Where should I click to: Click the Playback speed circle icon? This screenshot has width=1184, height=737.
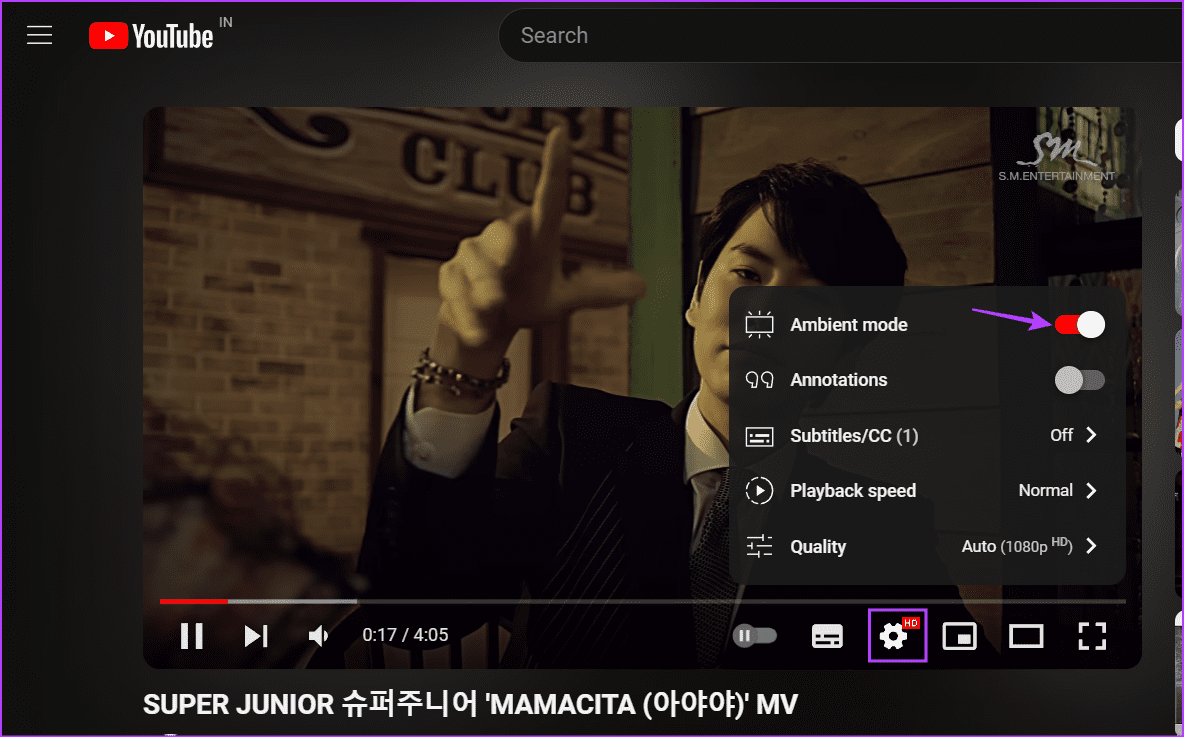[x=759, y=491]
